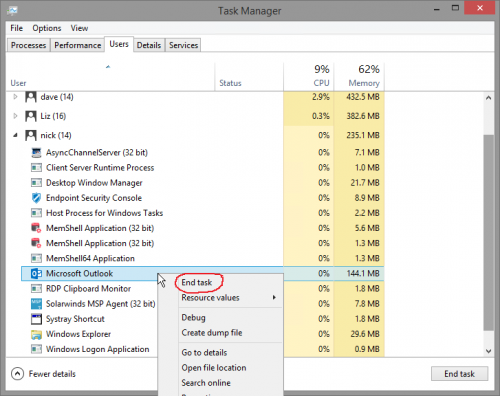This screenshot has width=500, height=396.
Task: Select the Desktop Window Manager row text
Action: click(x=94, y=183)
